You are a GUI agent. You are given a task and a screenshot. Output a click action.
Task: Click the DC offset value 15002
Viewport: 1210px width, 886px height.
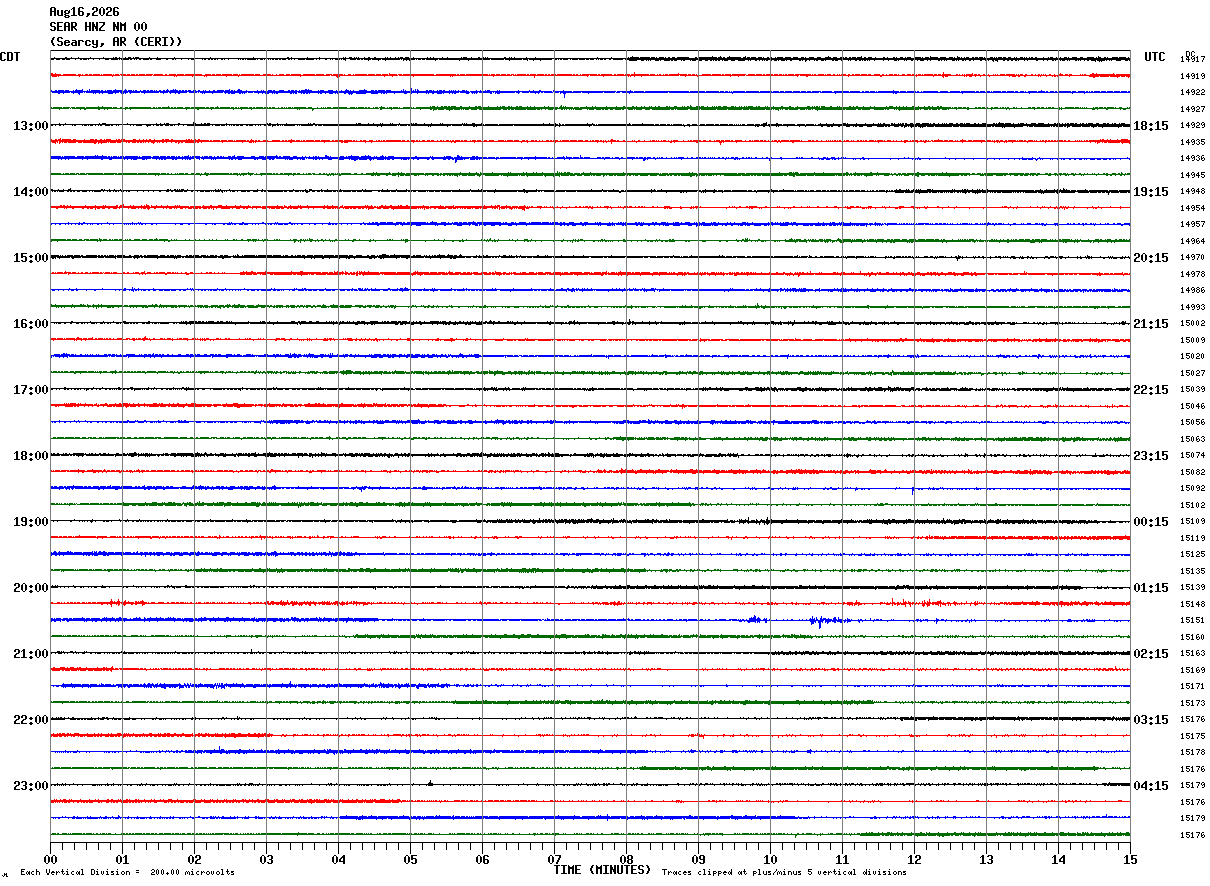click(x=1192, y=324)
